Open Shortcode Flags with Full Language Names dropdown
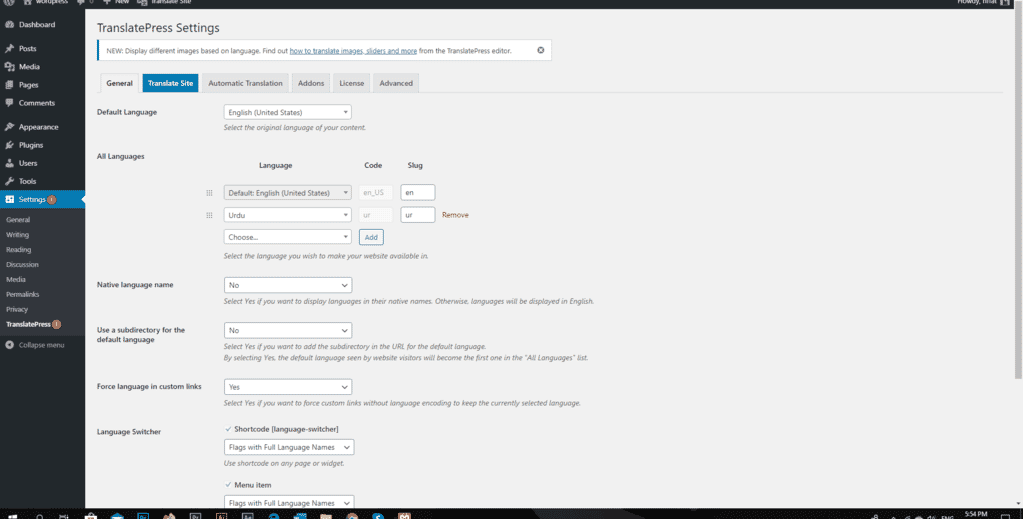The image size is (1023, 519). point(289,447)
